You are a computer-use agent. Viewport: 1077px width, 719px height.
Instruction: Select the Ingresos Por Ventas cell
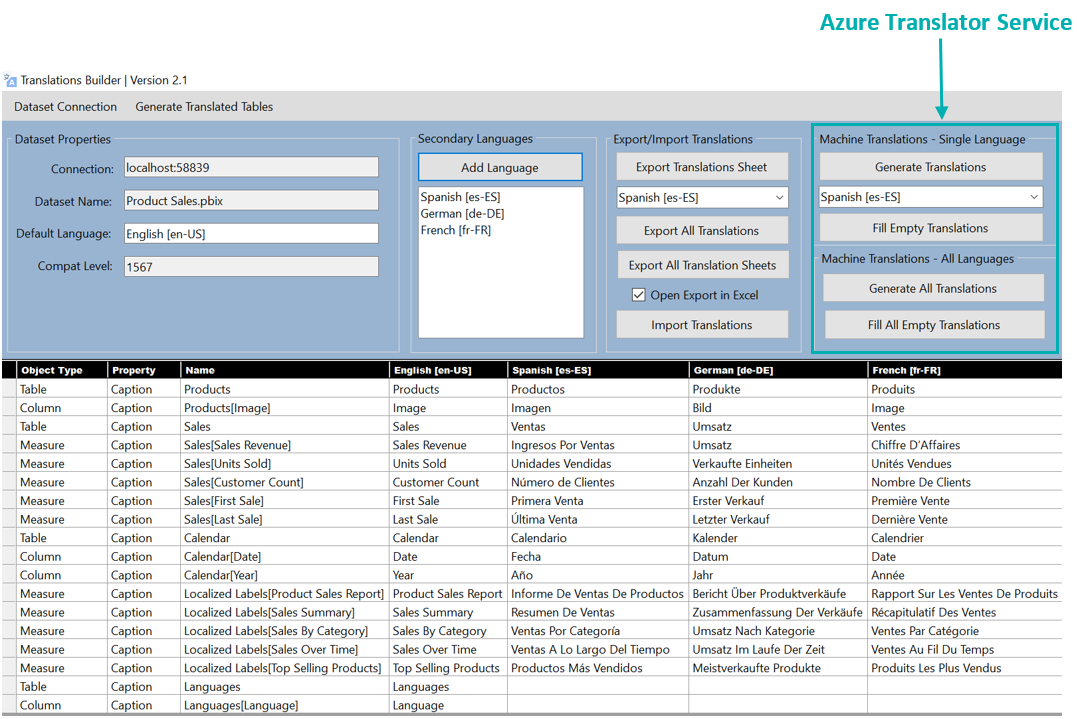598,445
